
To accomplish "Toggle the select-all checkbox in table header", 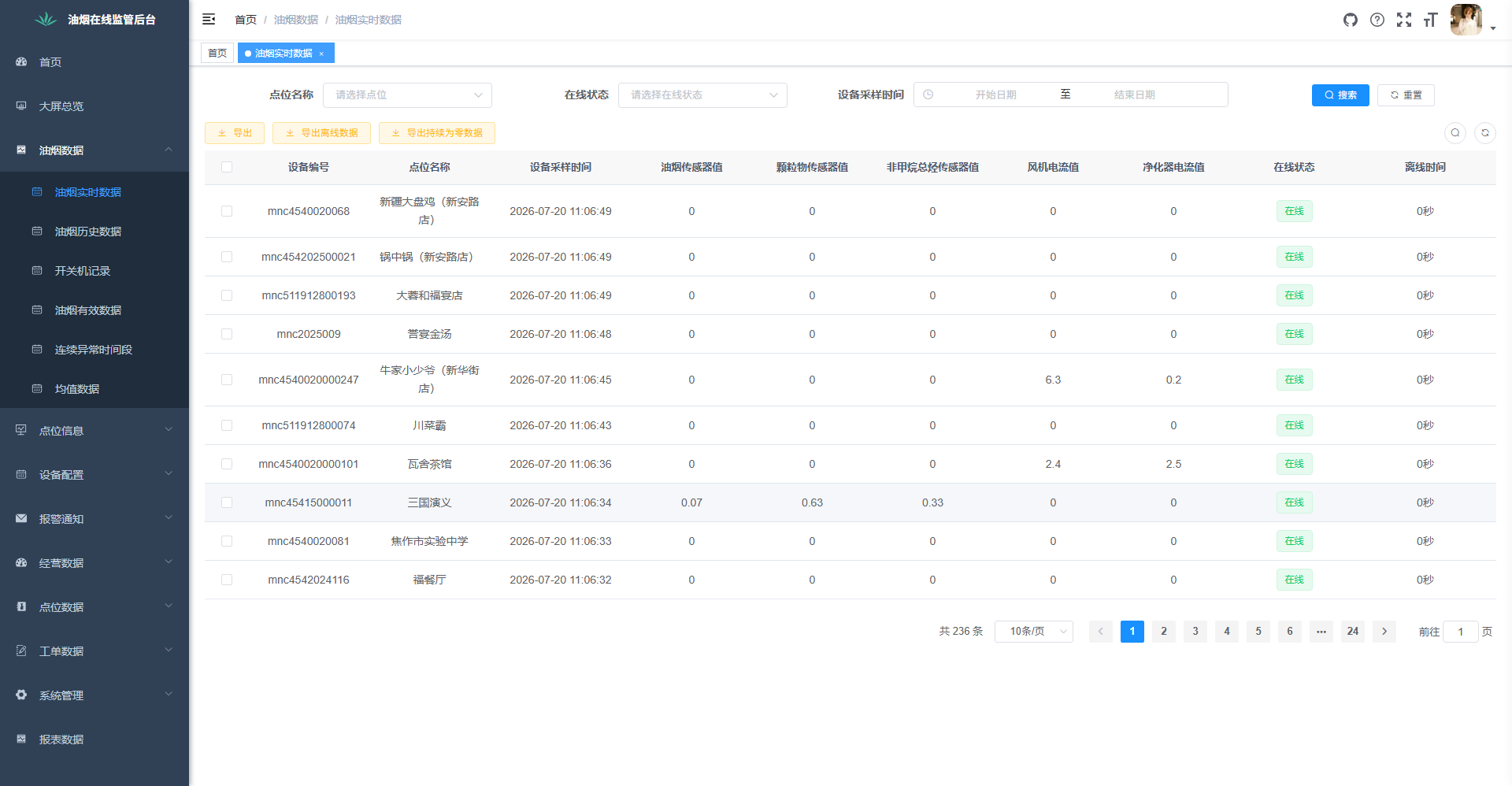I will (227, 167).
